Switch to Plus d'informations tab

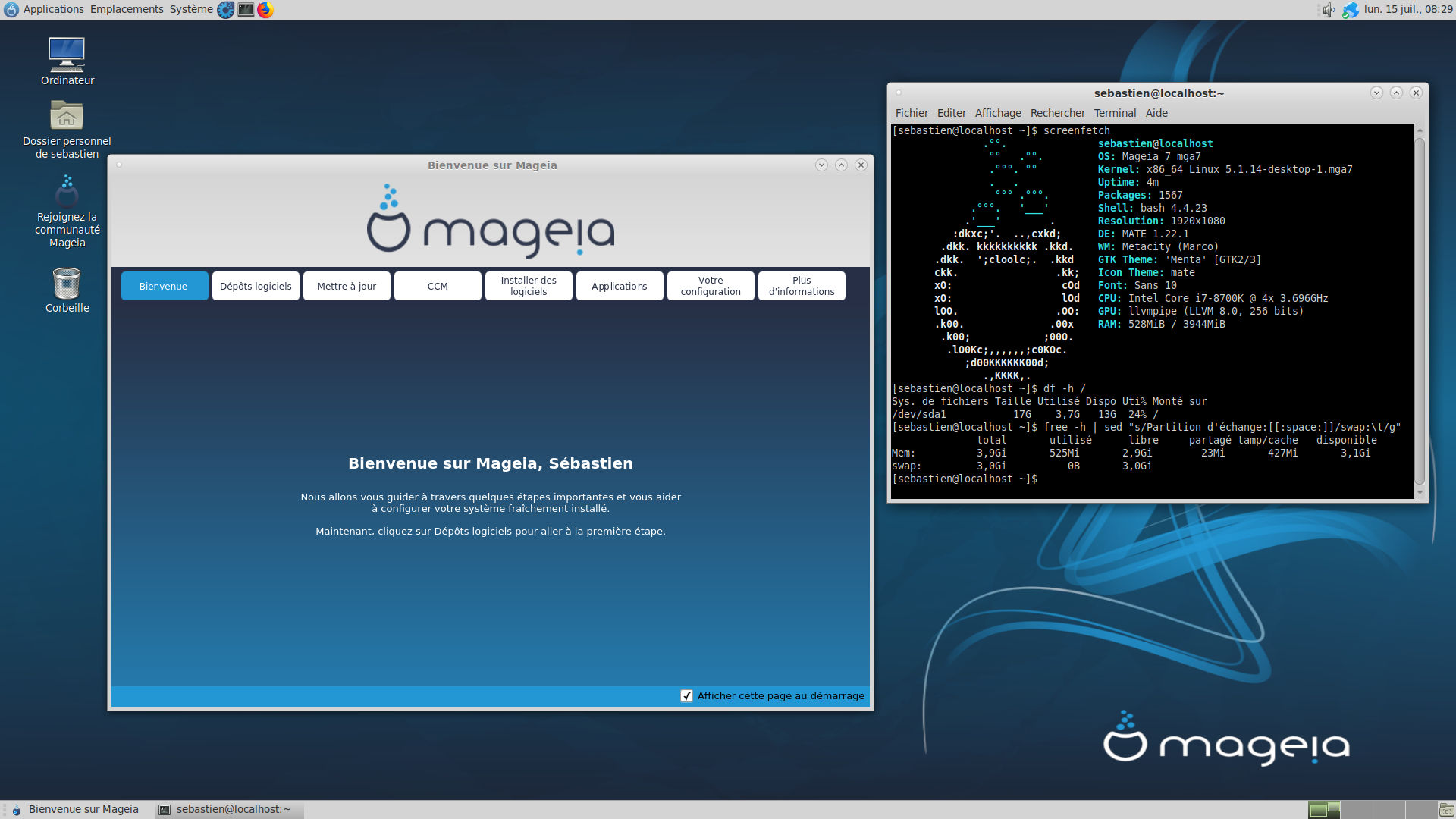pos(802,286)
